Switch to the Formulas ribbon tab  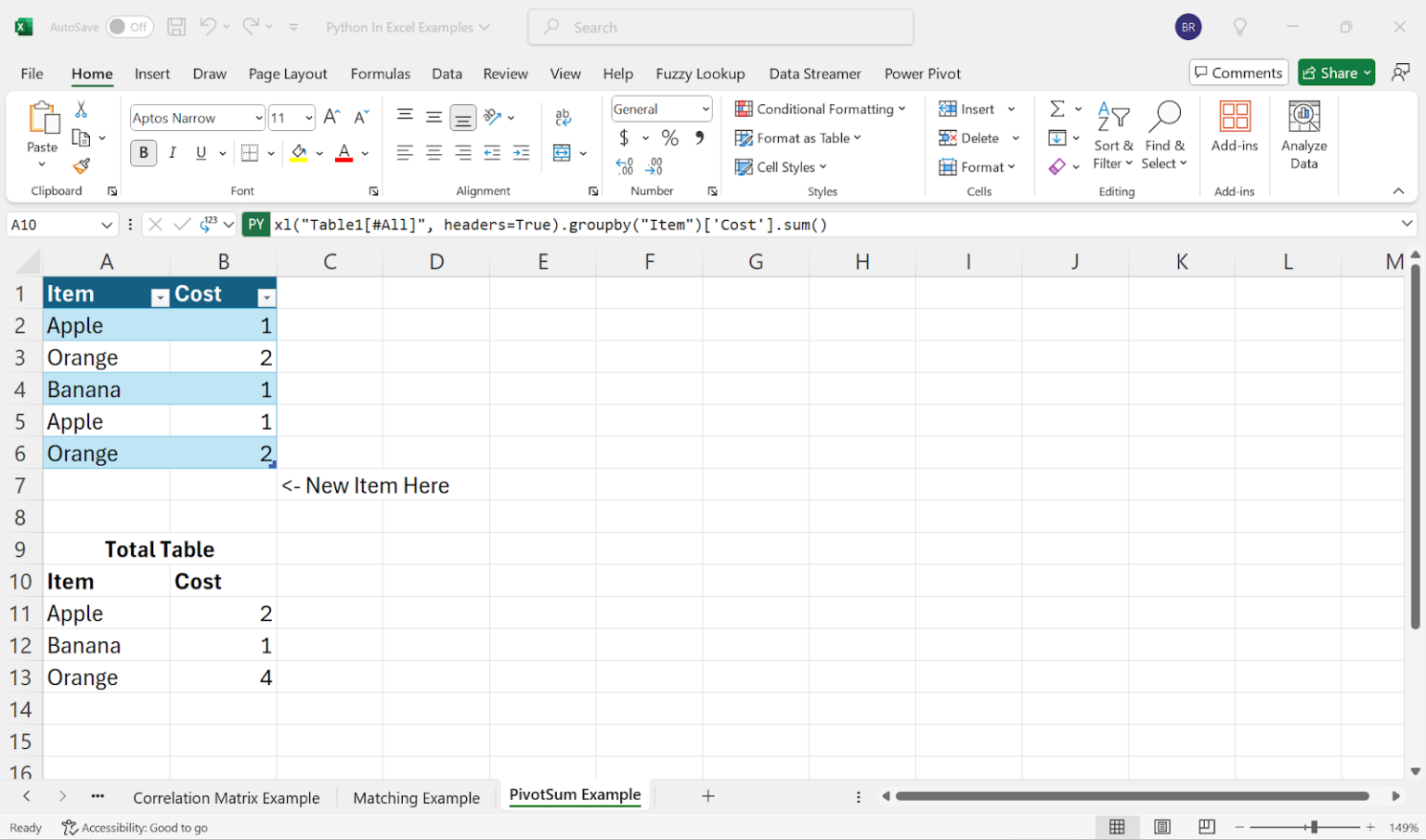pos(381,73)
